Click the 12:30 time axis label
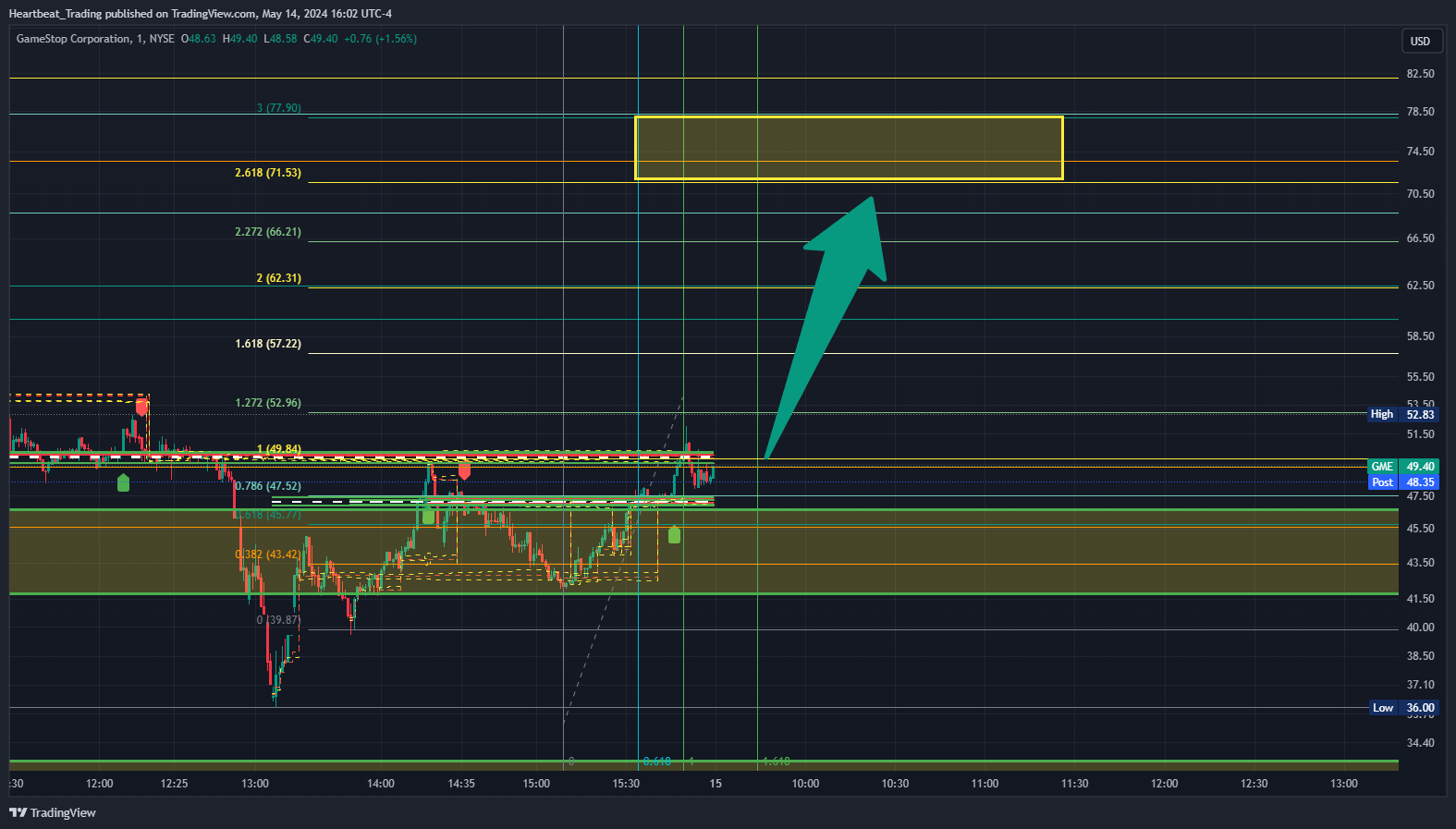This screenshot has height=829, width=1456. pyautogui.click(x=1254, y=784)
